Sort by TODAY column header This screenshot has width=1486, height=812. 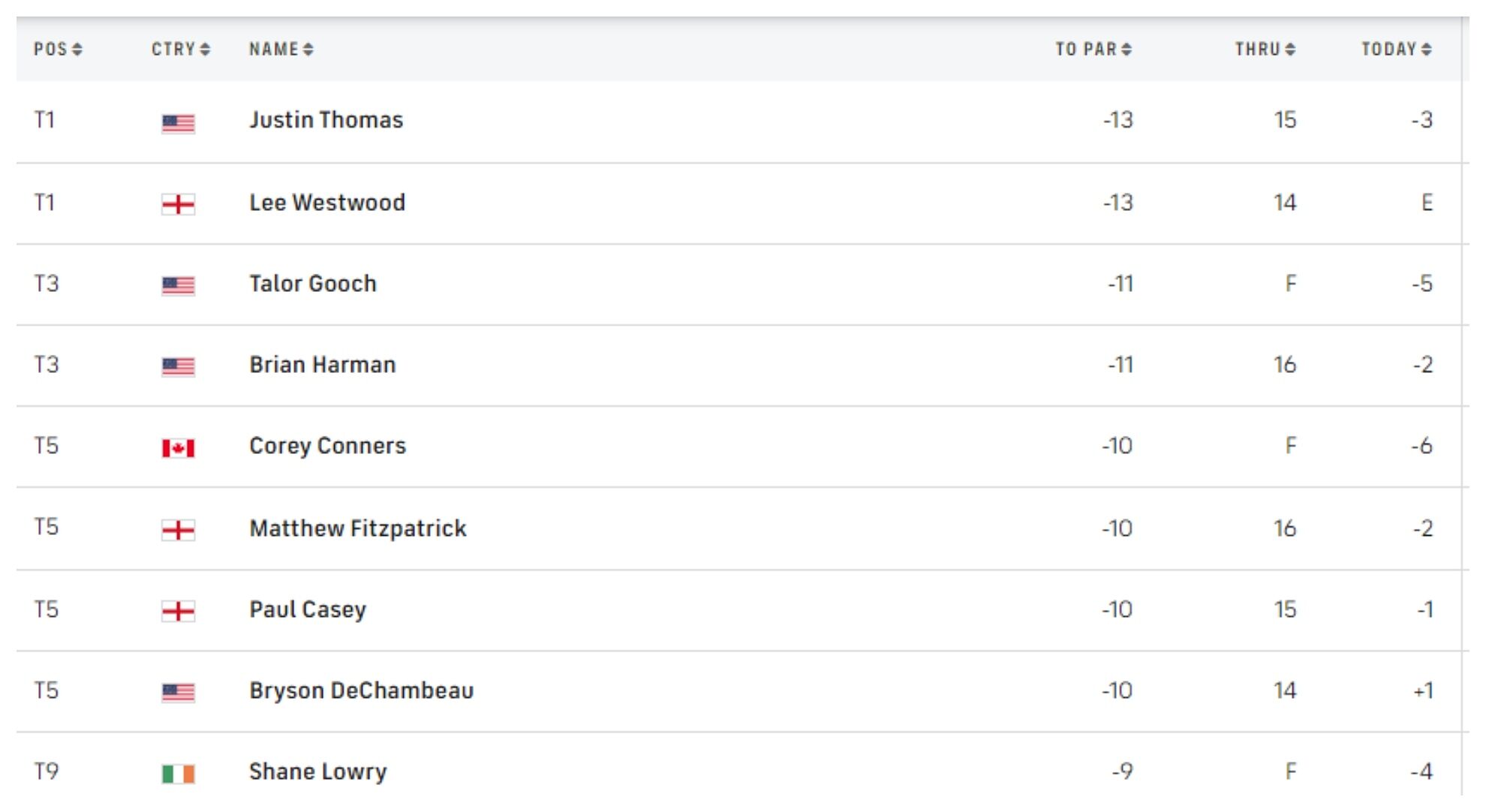click(x=1396, y=50)
